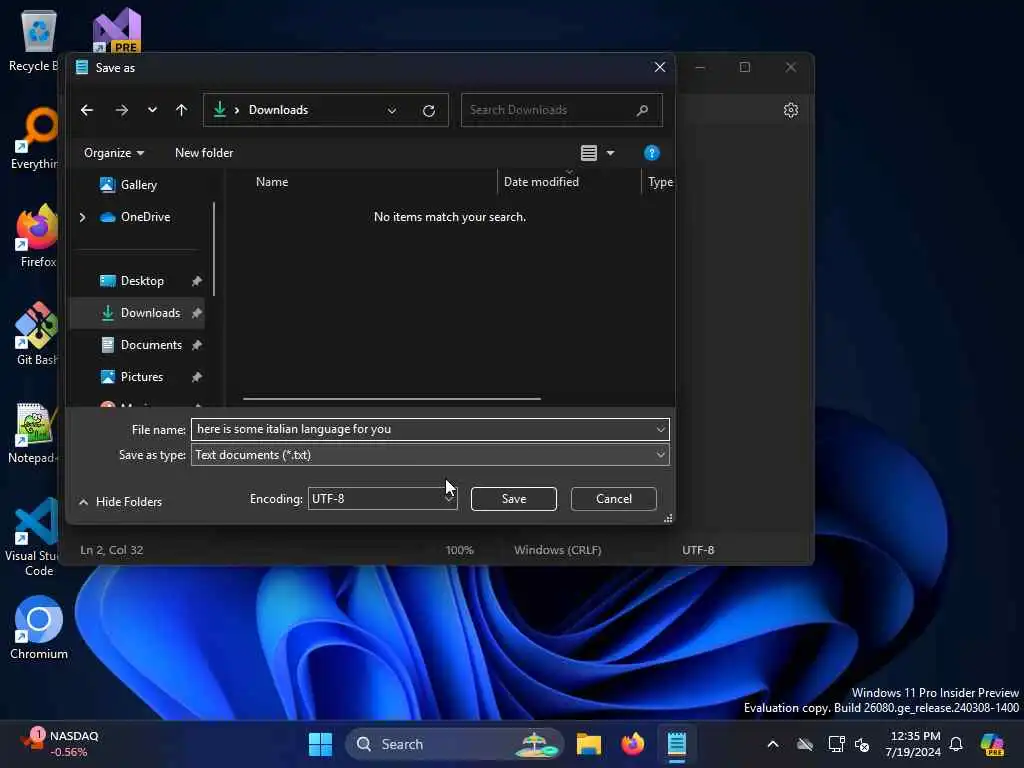Go forward in Save as dialog
This screenshot has width=1024, height=768.
tap(121, 110)
